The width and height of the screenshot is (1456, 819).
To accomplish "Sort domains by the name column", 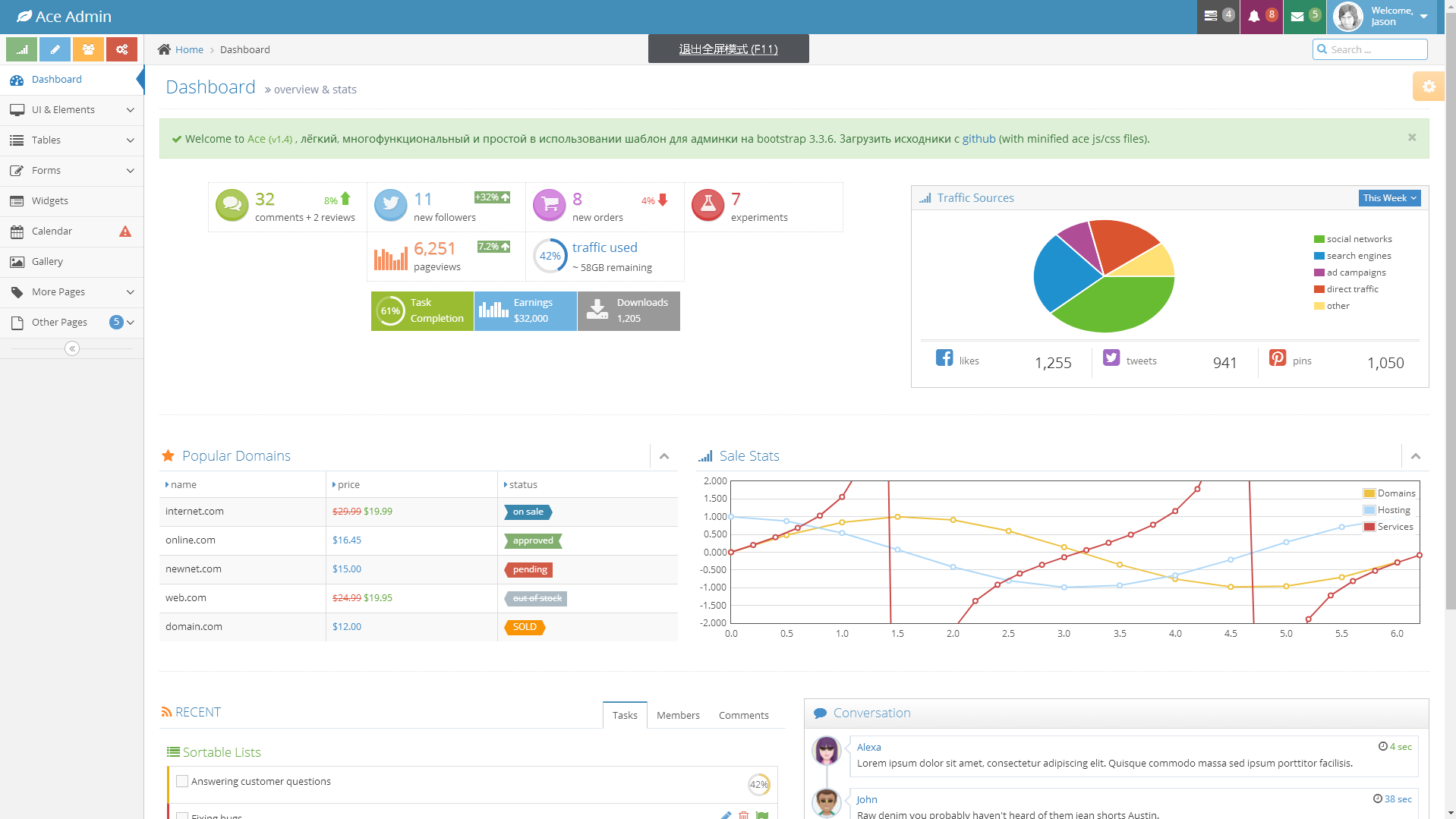I will tap(242, 484).
